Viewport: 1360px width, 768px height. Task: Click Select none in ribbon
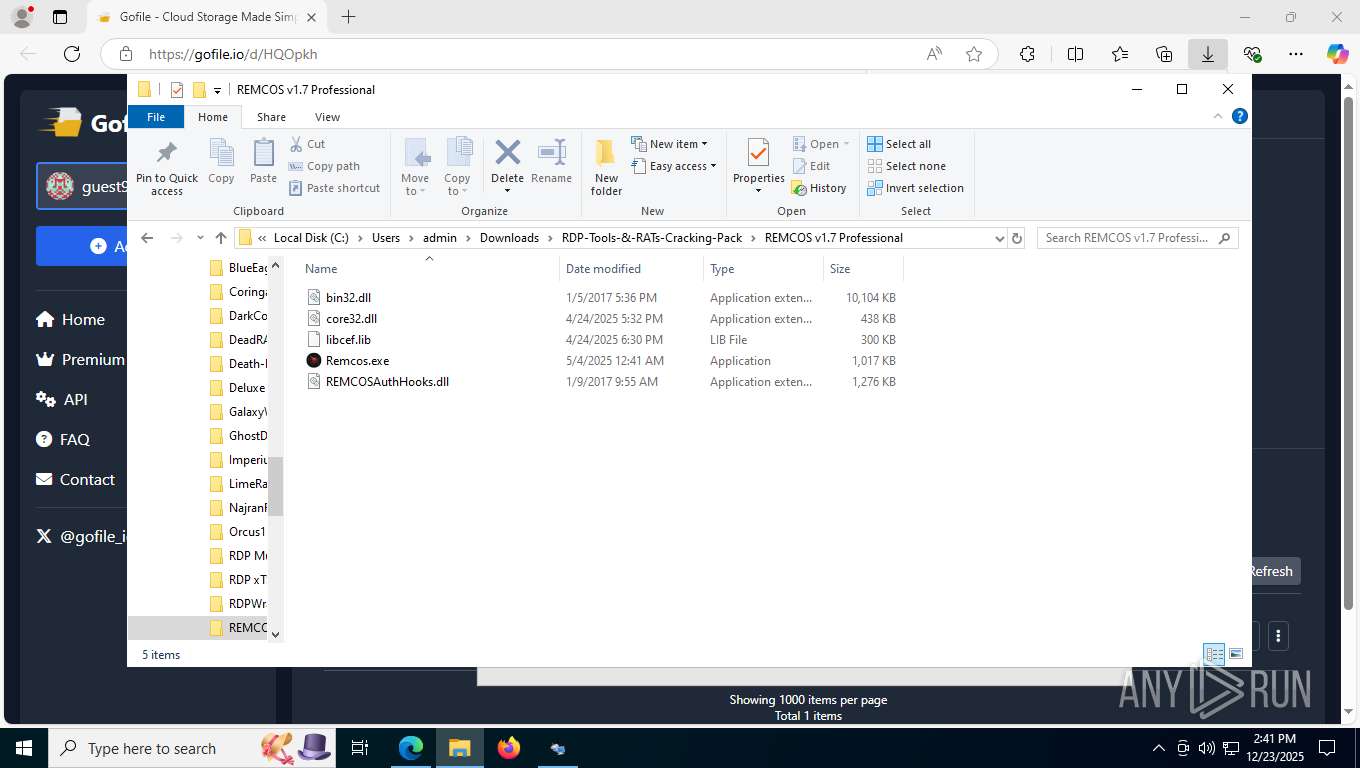906,166
